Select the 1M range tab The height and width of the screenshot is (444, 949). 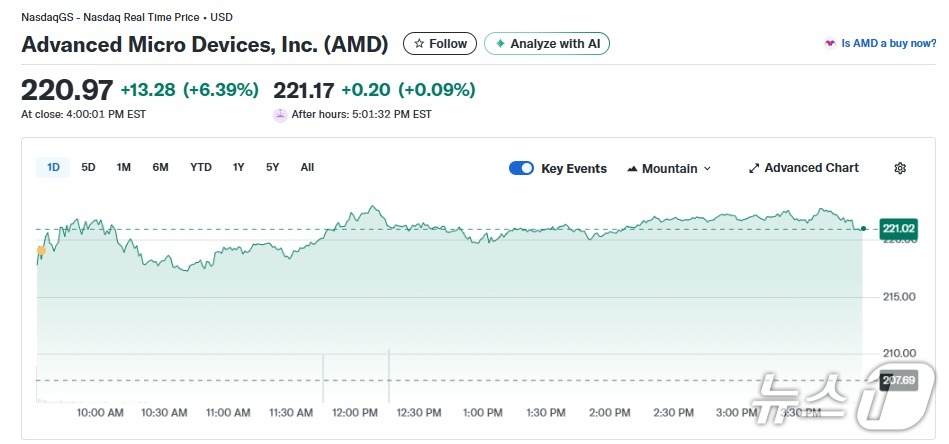123,167
